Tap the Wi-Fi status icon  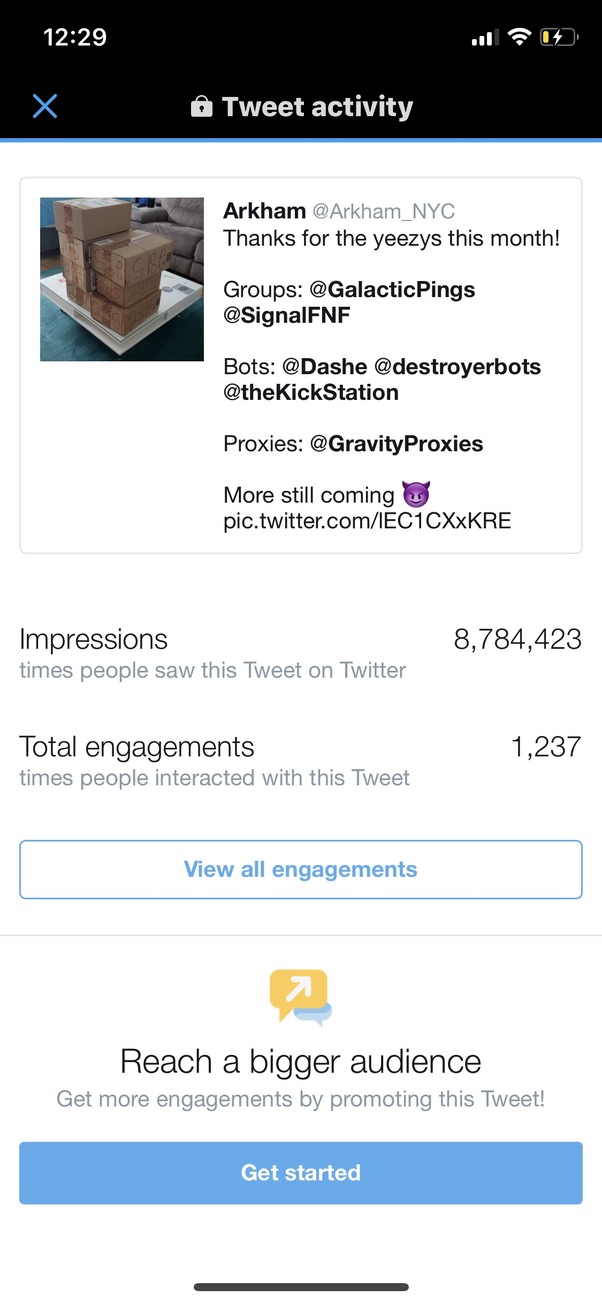(518, 37)
